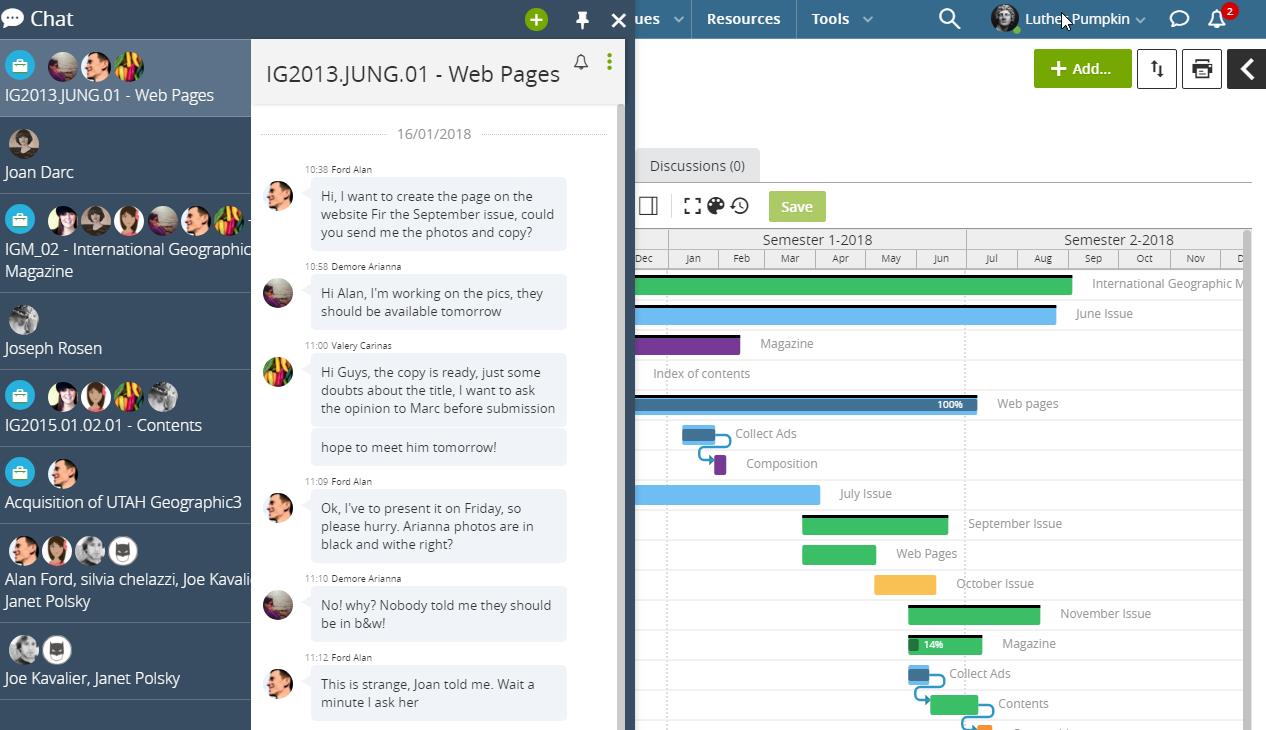Toggle chat notifications via the bell in conversation header
This screenshot has width=1266, height=730.
click(x=580, y=62)
